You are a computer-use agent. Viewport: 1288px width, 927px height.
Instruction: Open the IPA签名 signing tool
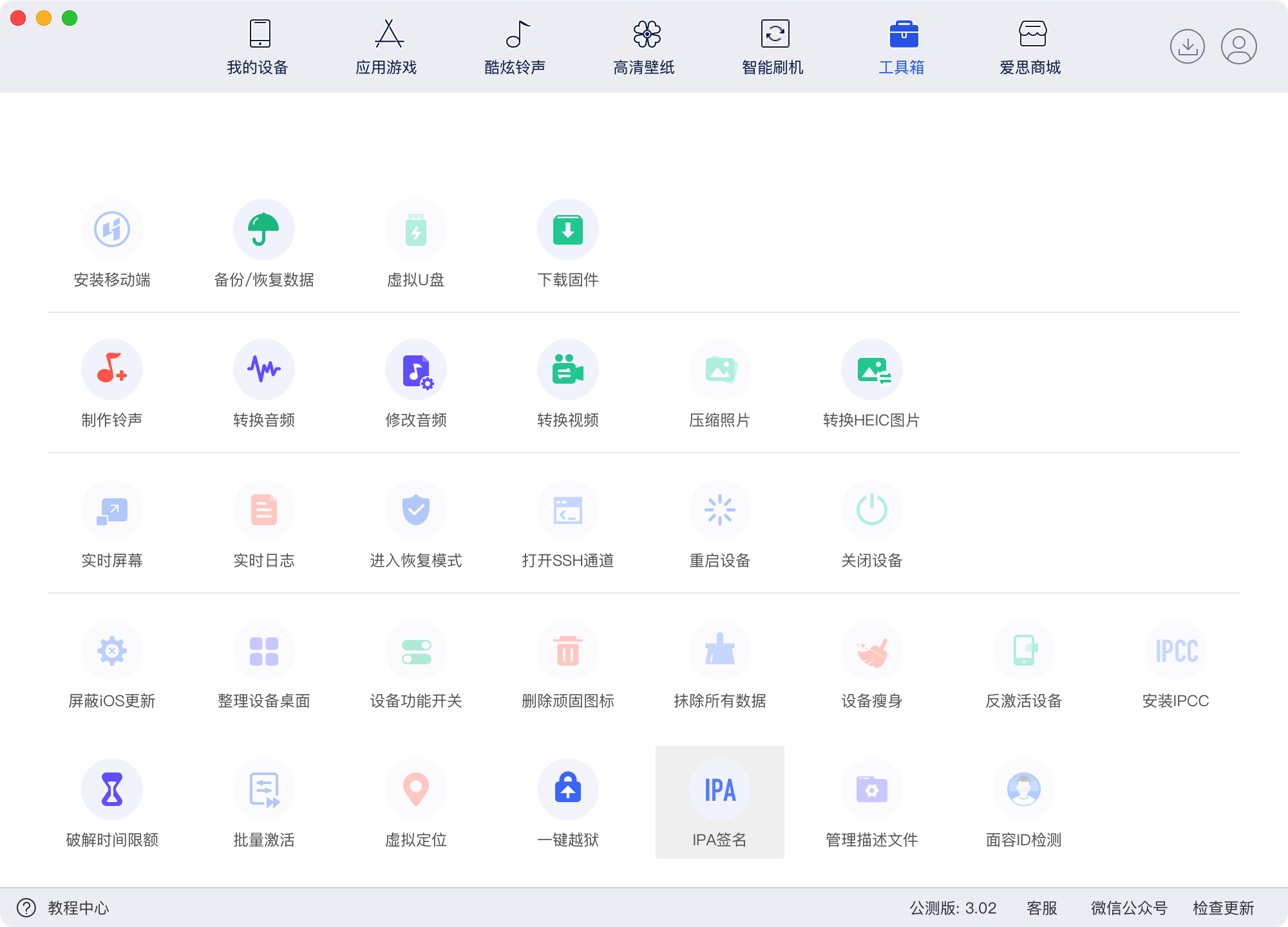(720, 790)
